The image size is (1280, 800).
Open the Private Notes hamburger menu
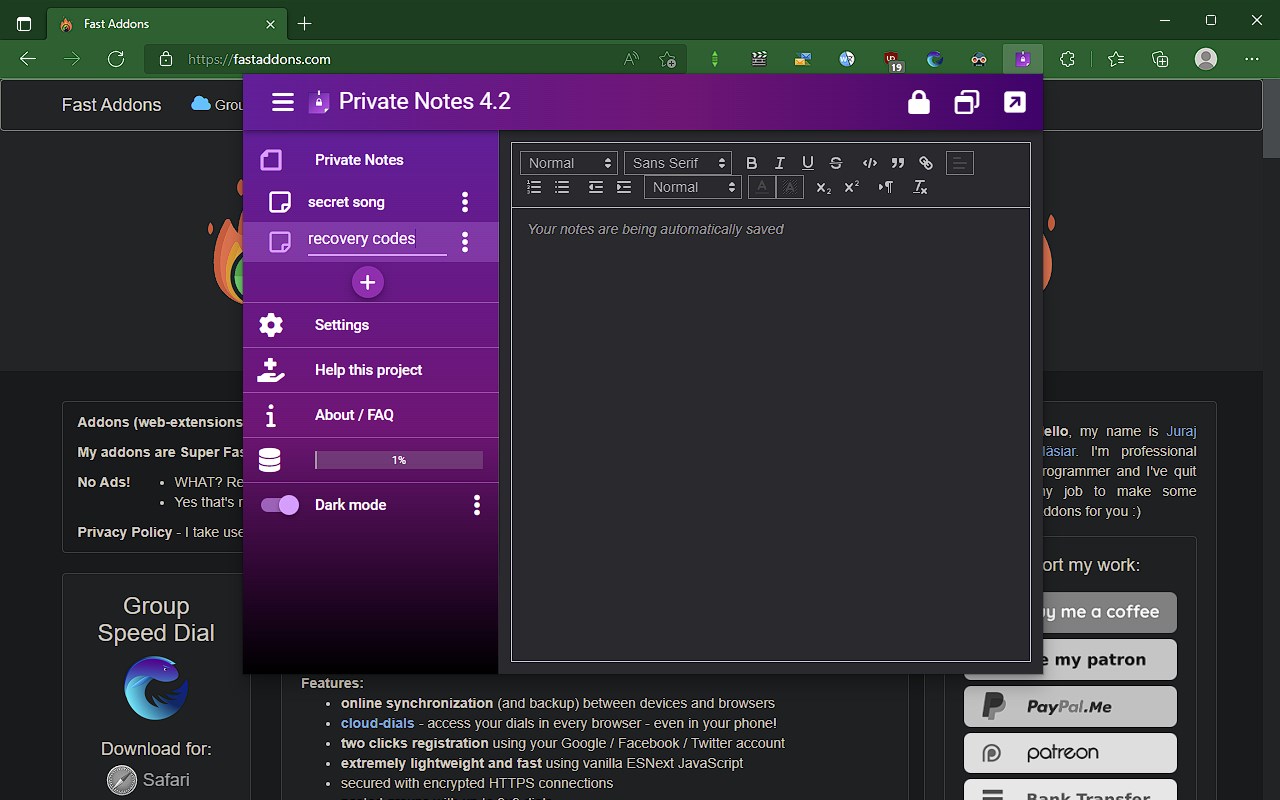point(283,102)
